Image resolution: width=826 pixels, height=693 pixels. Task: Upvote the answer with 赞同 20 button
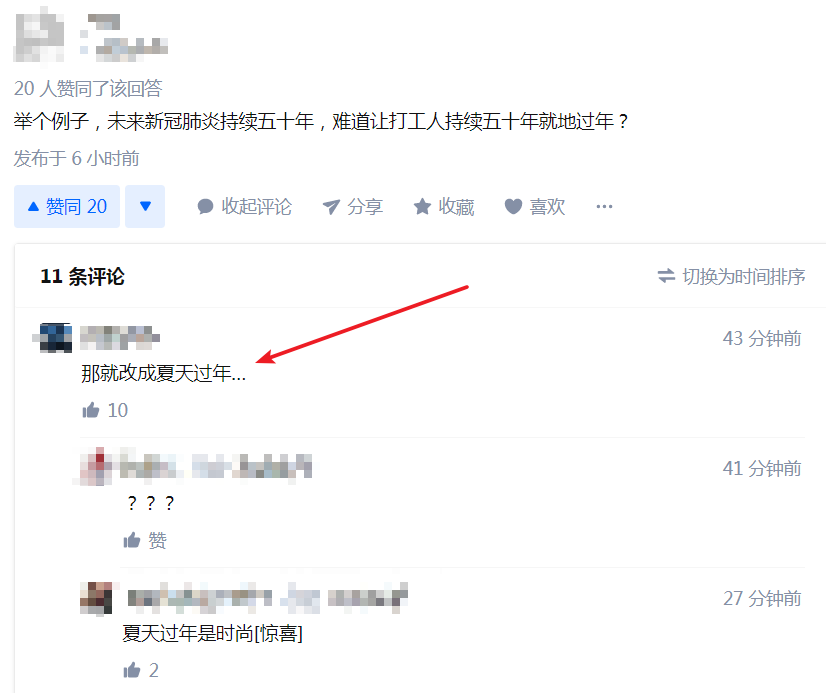67,206
